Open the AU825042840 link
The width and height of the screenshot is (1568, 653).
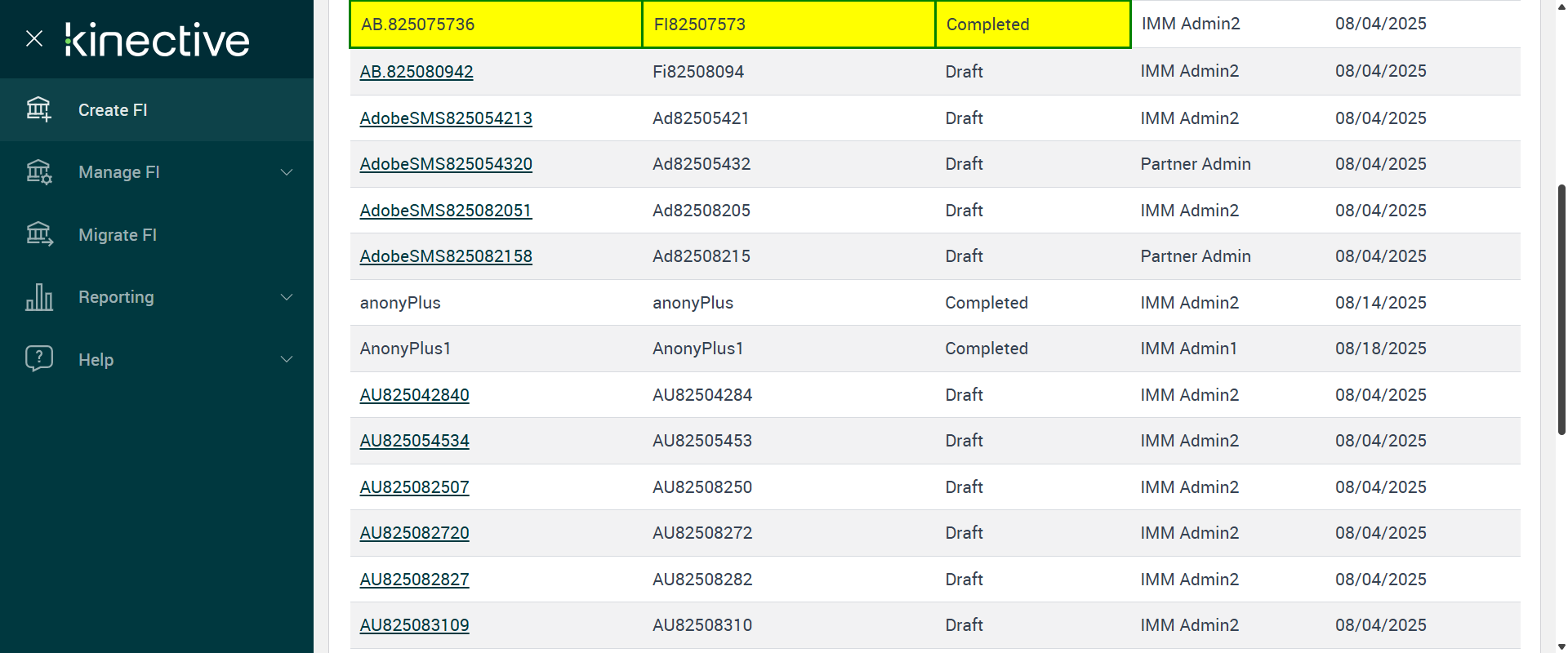click(x=415, y=395)
